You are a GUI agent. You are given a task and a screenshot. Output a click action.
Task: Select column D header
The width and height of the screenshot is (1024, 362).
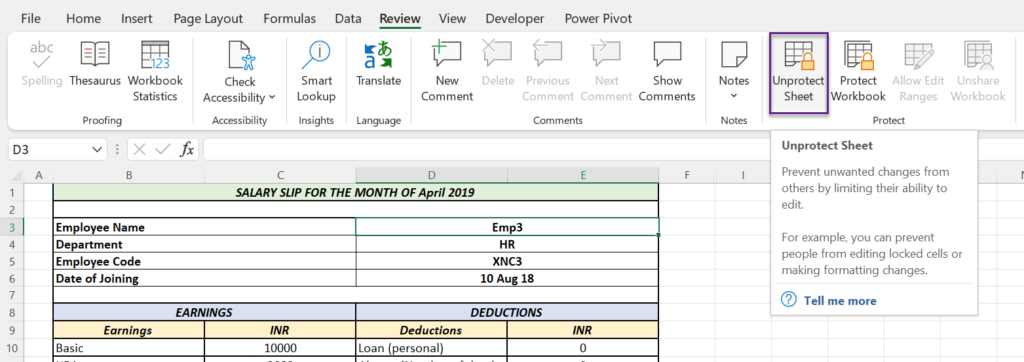click(x=431, y=175)
